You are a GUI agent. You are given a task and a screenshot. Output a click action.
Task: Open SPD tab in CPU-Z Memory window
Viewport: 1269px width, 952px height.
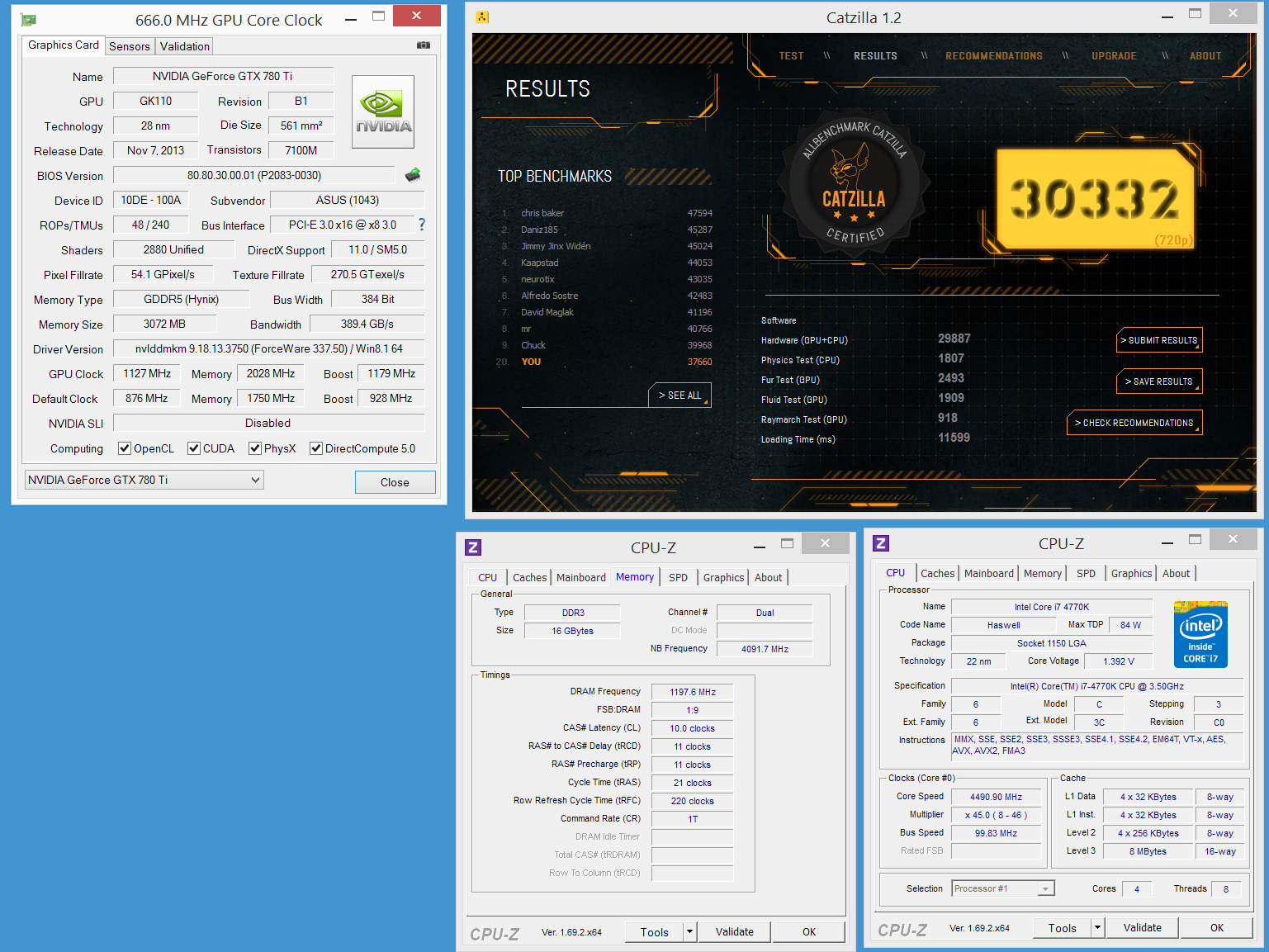678,577
